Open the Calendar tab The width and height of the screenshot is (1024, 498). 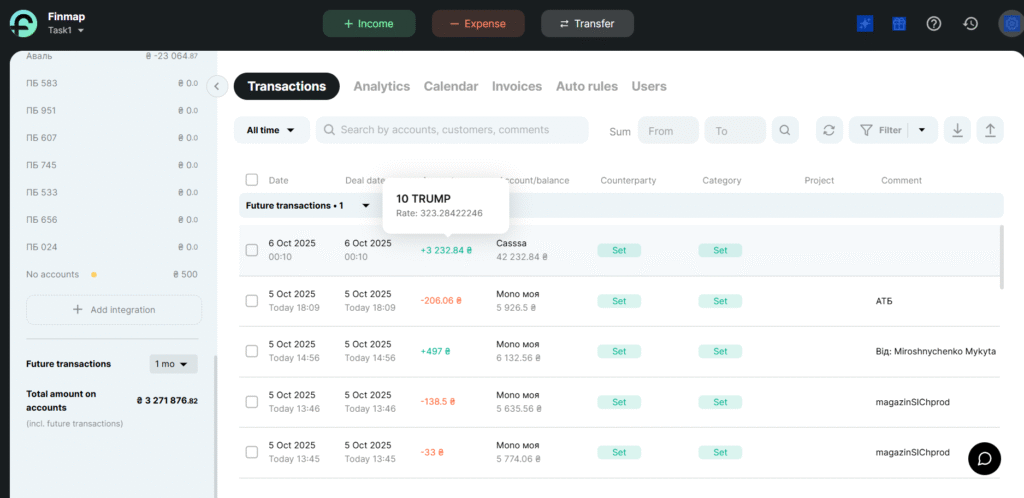point(450,87)
